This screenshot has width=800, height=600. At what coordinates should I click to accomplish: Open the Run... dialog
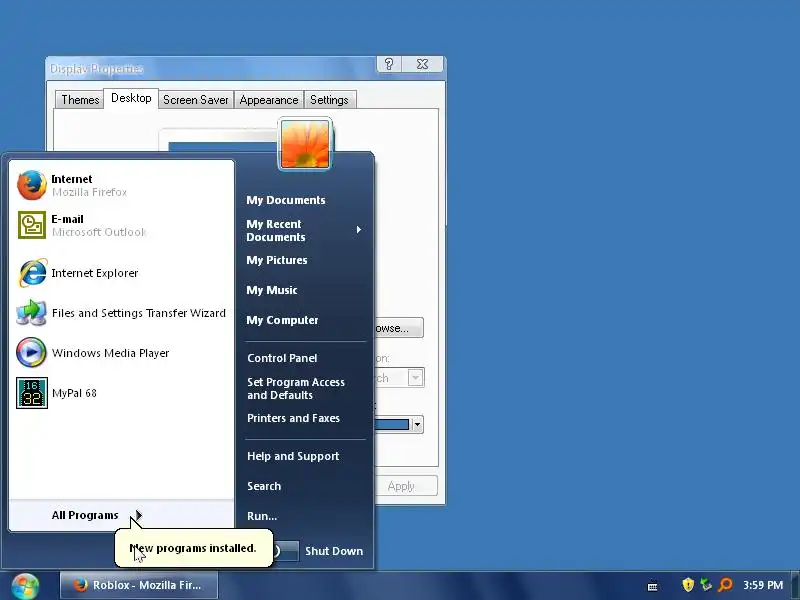coord(262,516)
